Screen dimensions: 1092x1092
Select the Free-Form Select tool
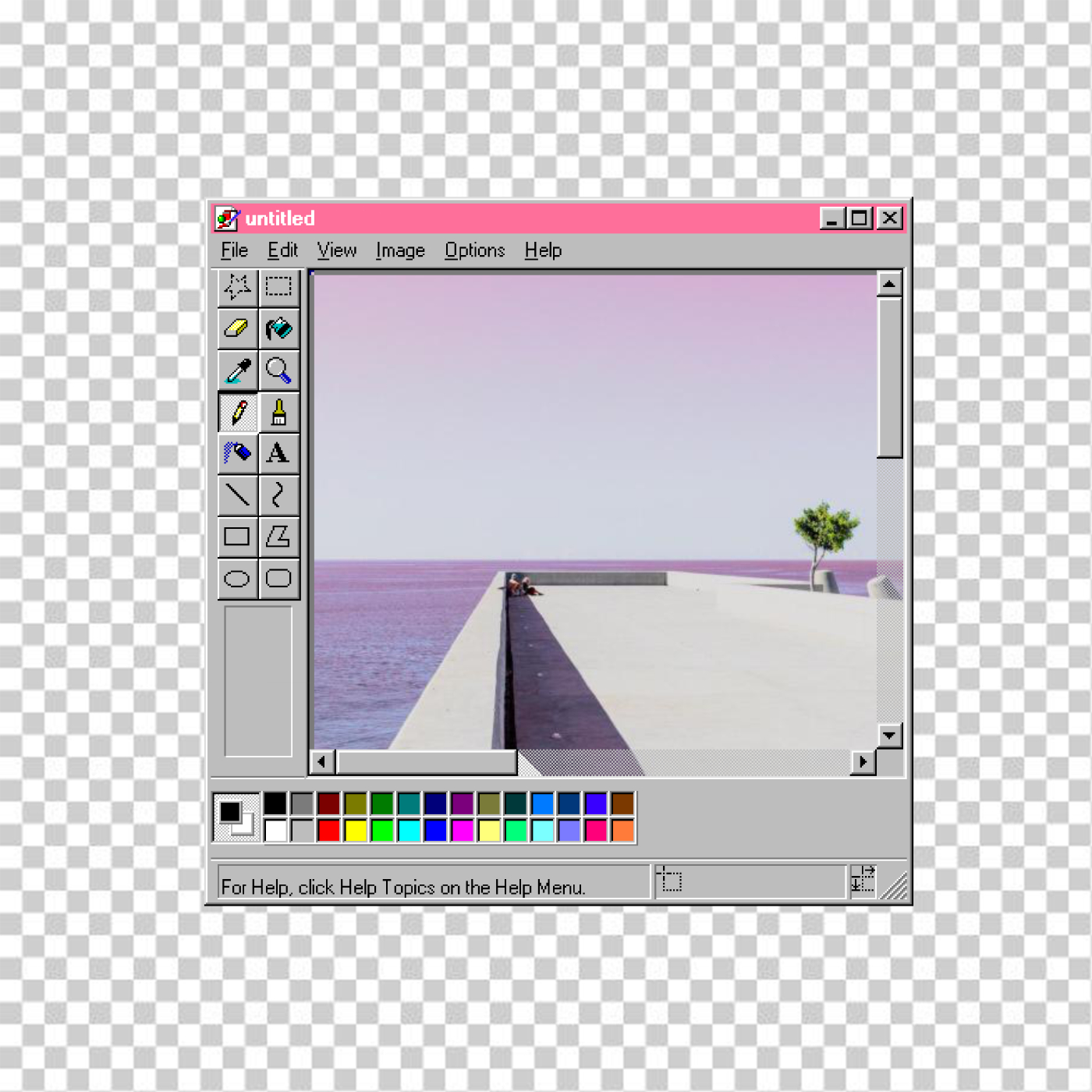(237, 287)
